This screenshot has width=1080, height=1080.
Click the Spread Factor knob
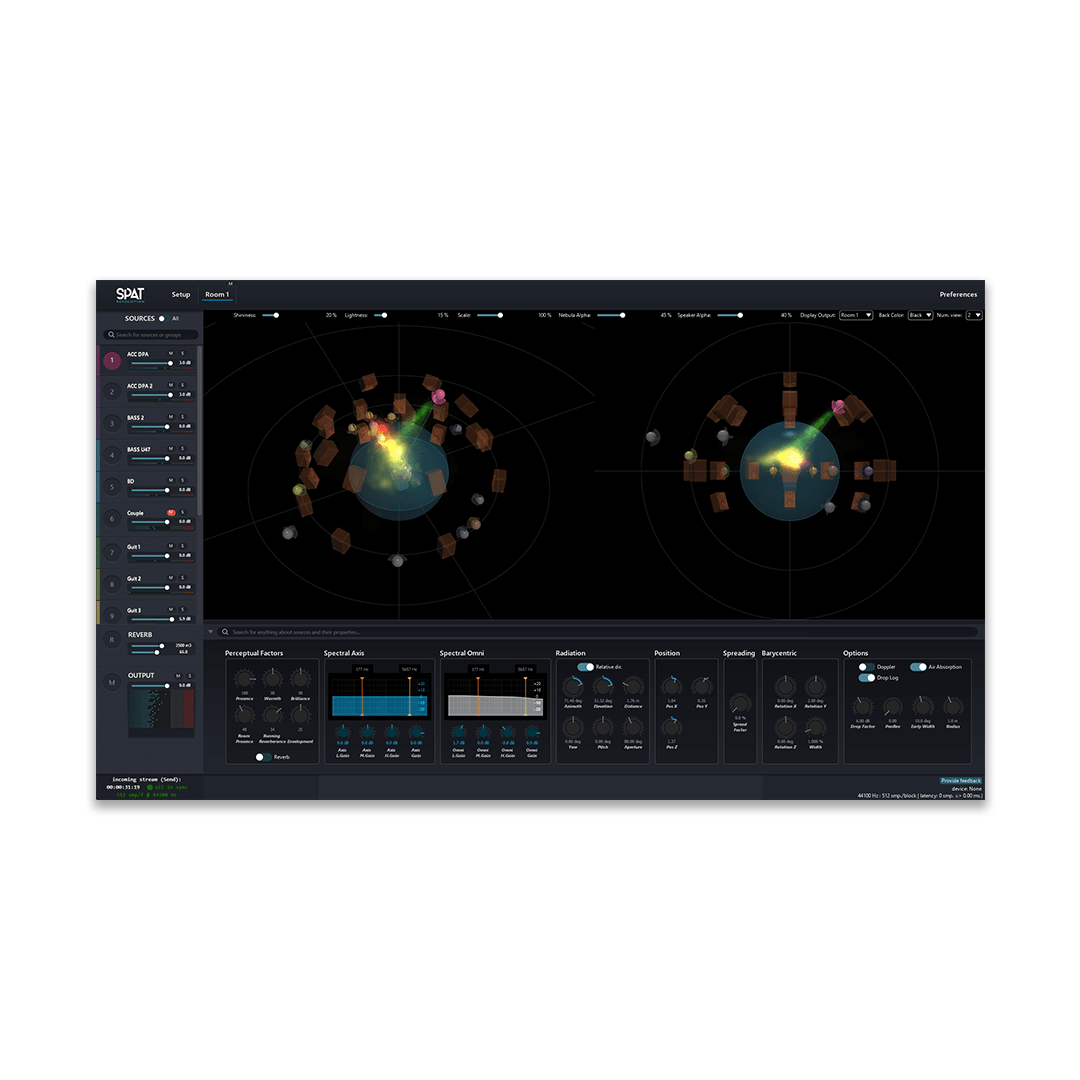[x=740, y=704]
